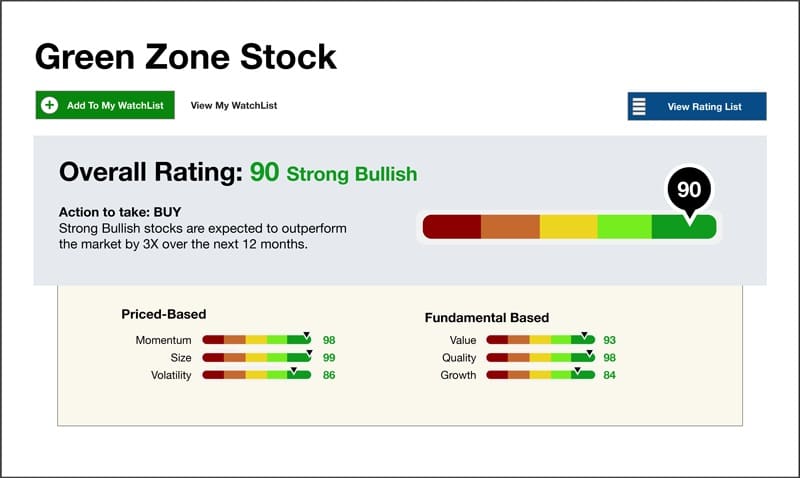Viewport: 800px width, 478px height.
Task: Click the Volatility rating bar marker triangle
Action: 292,369
